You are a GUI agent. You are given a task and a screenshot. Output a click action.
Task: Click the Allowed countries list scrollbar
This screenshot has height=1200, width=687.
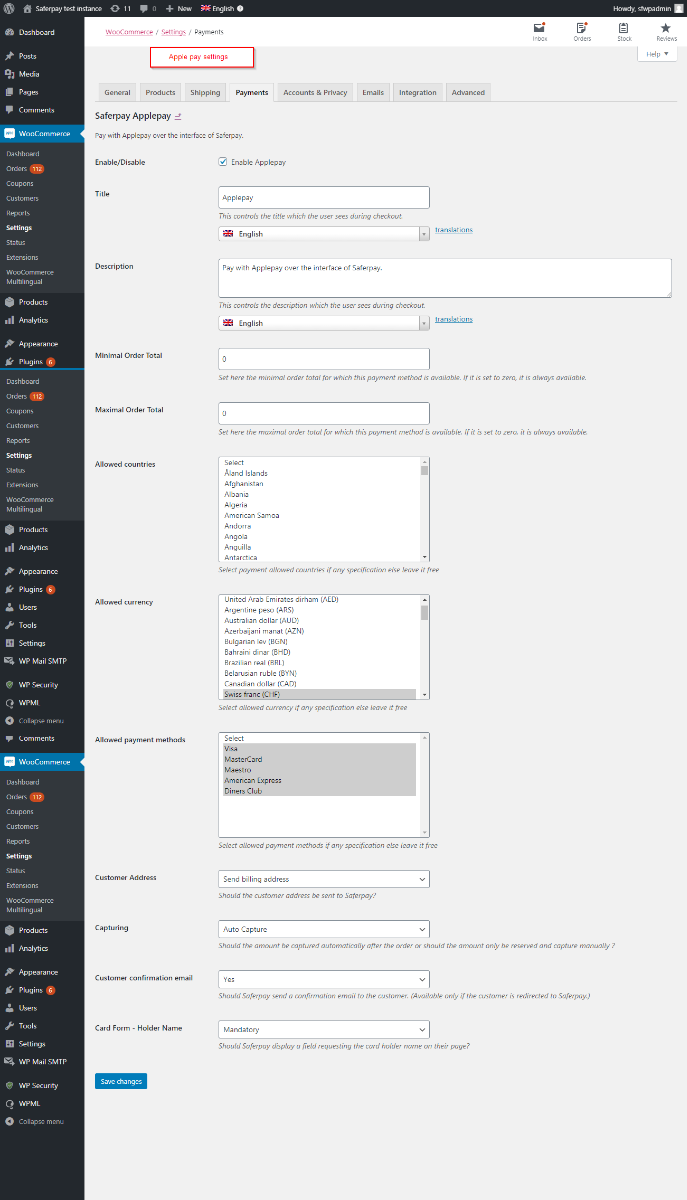[425, 510]
